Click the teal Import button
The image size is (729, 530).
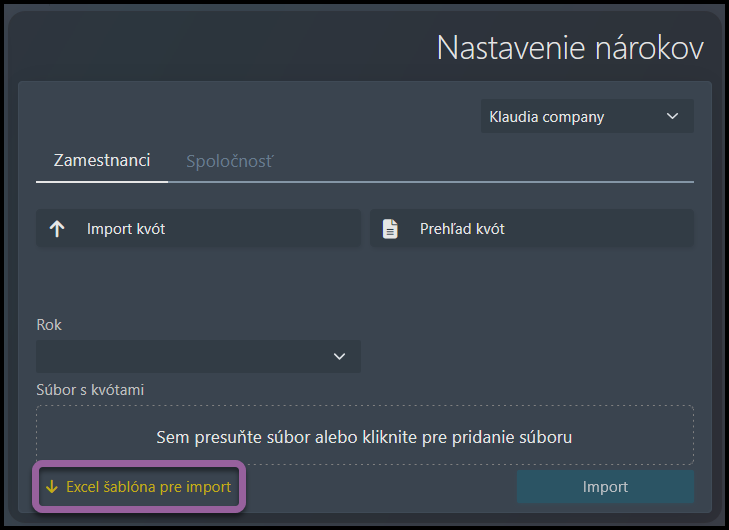pos(605,487)
